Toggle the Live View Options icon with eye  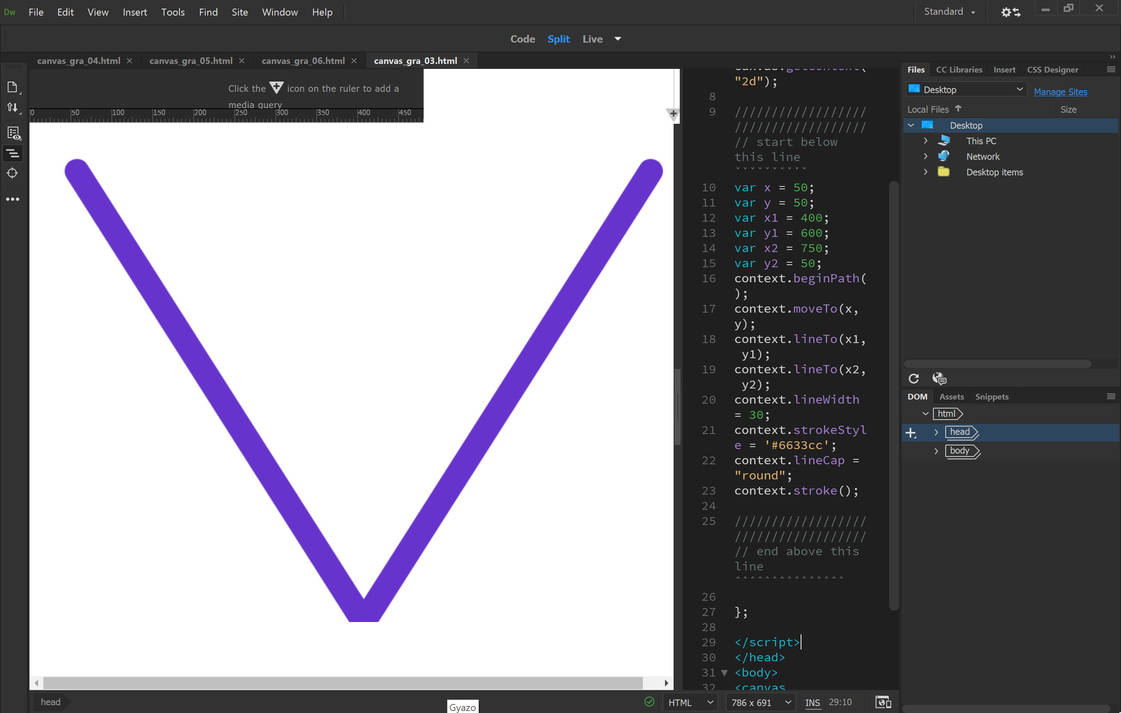(x=13, y=133)
